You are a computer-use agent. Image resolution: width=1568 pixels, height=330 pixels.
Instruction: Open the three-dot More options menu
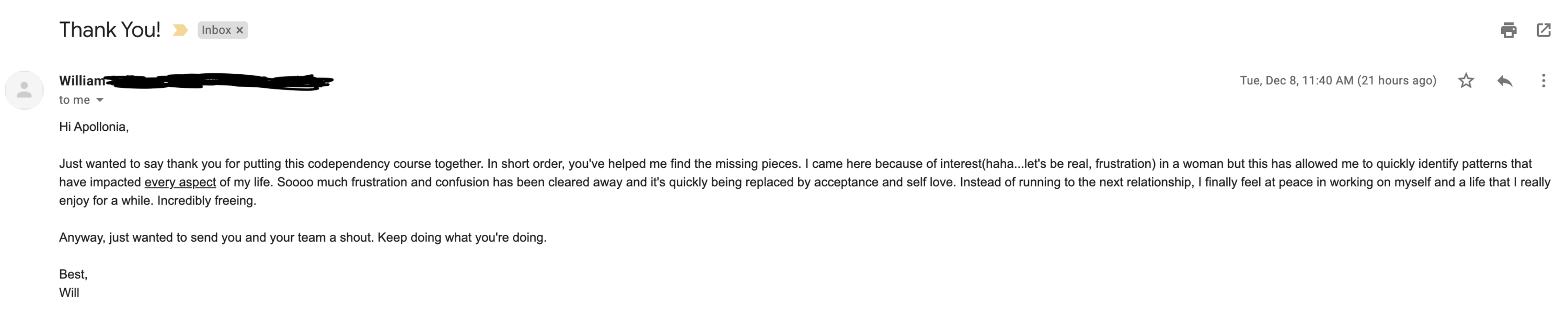1543,81
